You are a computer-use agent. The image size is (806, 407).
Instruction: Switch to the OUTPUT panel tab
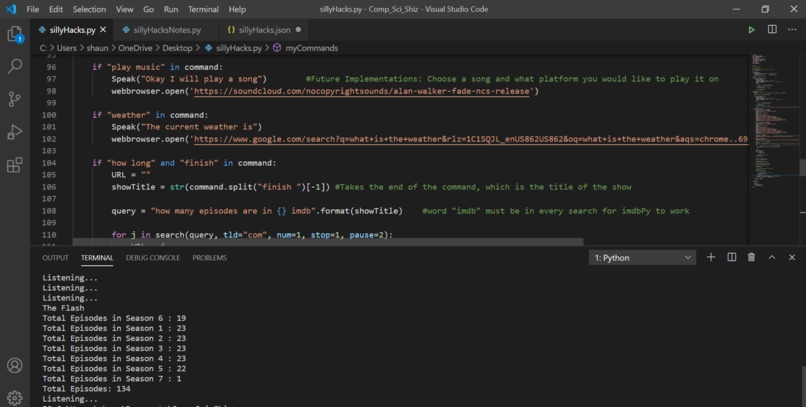click(x=55, y=257)
